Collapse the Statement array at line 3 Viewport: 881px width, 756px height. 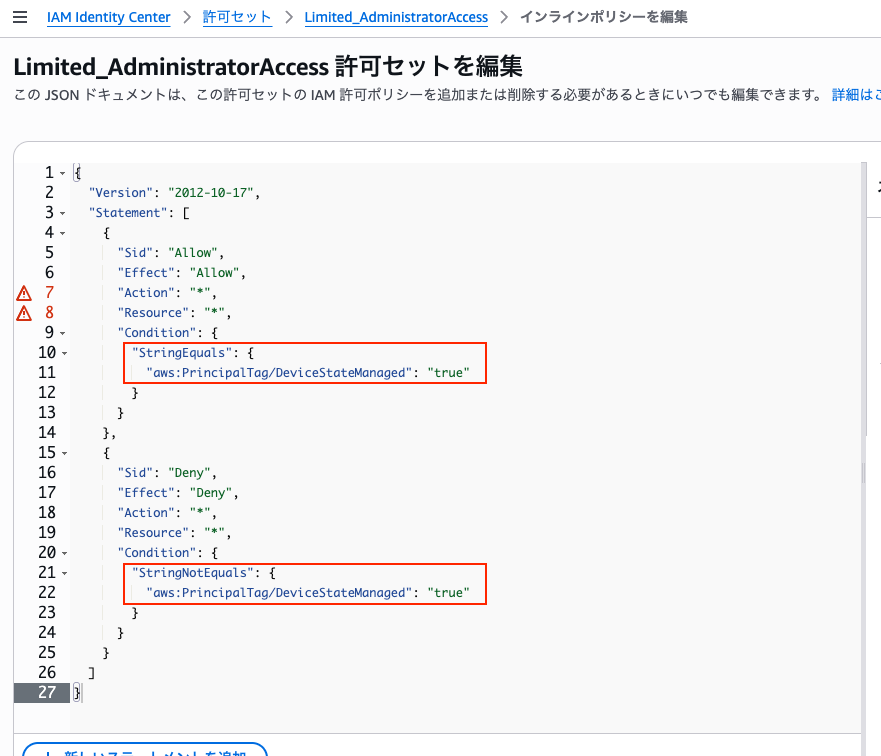62,213
